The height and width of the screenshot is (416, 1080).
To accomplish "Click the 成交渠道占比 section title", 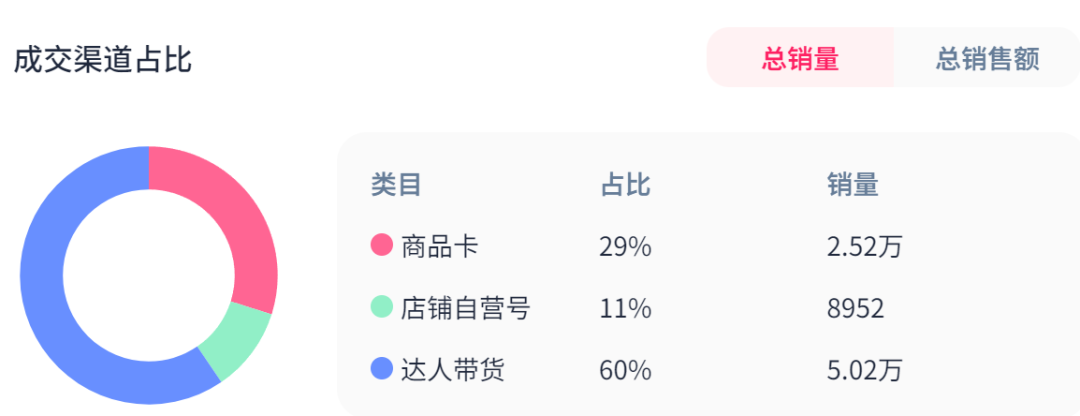I will click(102, 59).
